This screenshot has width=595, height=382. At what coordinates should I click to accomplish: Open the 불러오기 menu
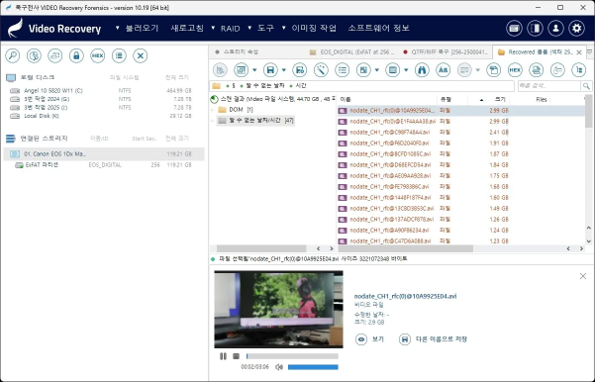point(142,28)
